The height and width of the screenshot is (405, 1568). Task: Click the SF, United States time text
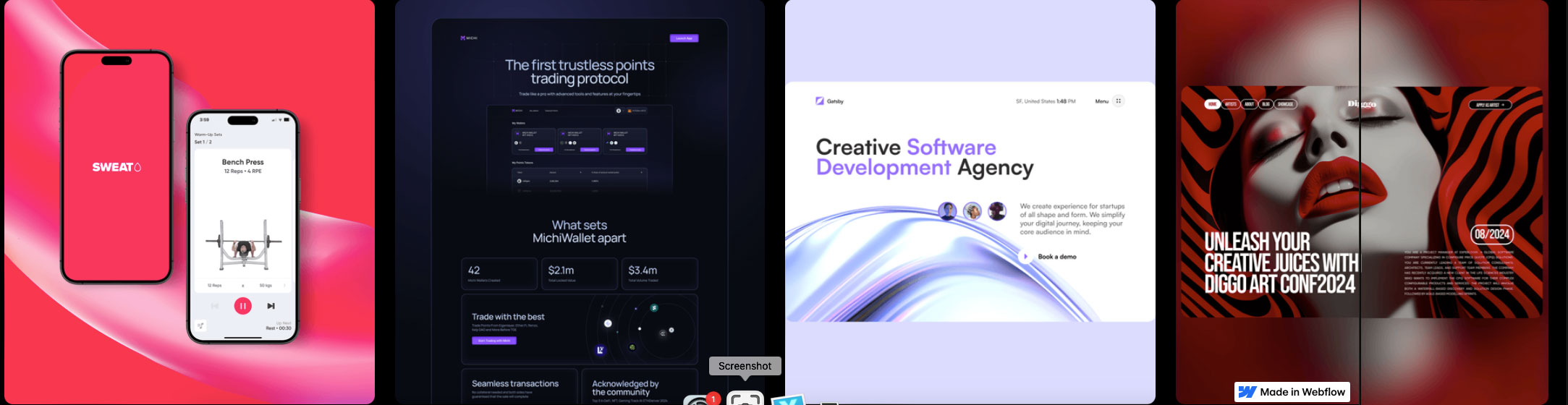(x=1046, y=101)
